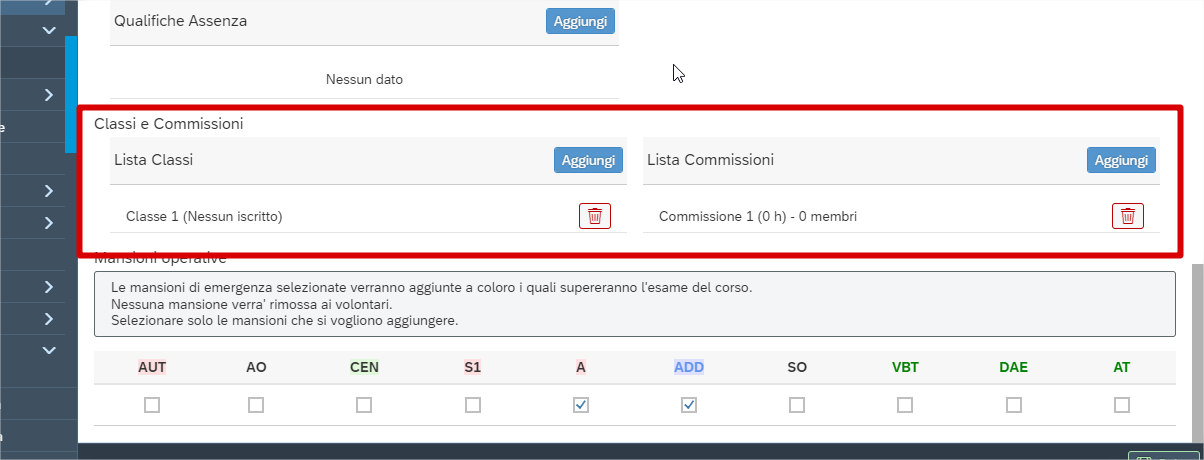1204x460 pixels.
Task: Click the page's vertical scrollbar
Action: click(x=1197, y=350)
